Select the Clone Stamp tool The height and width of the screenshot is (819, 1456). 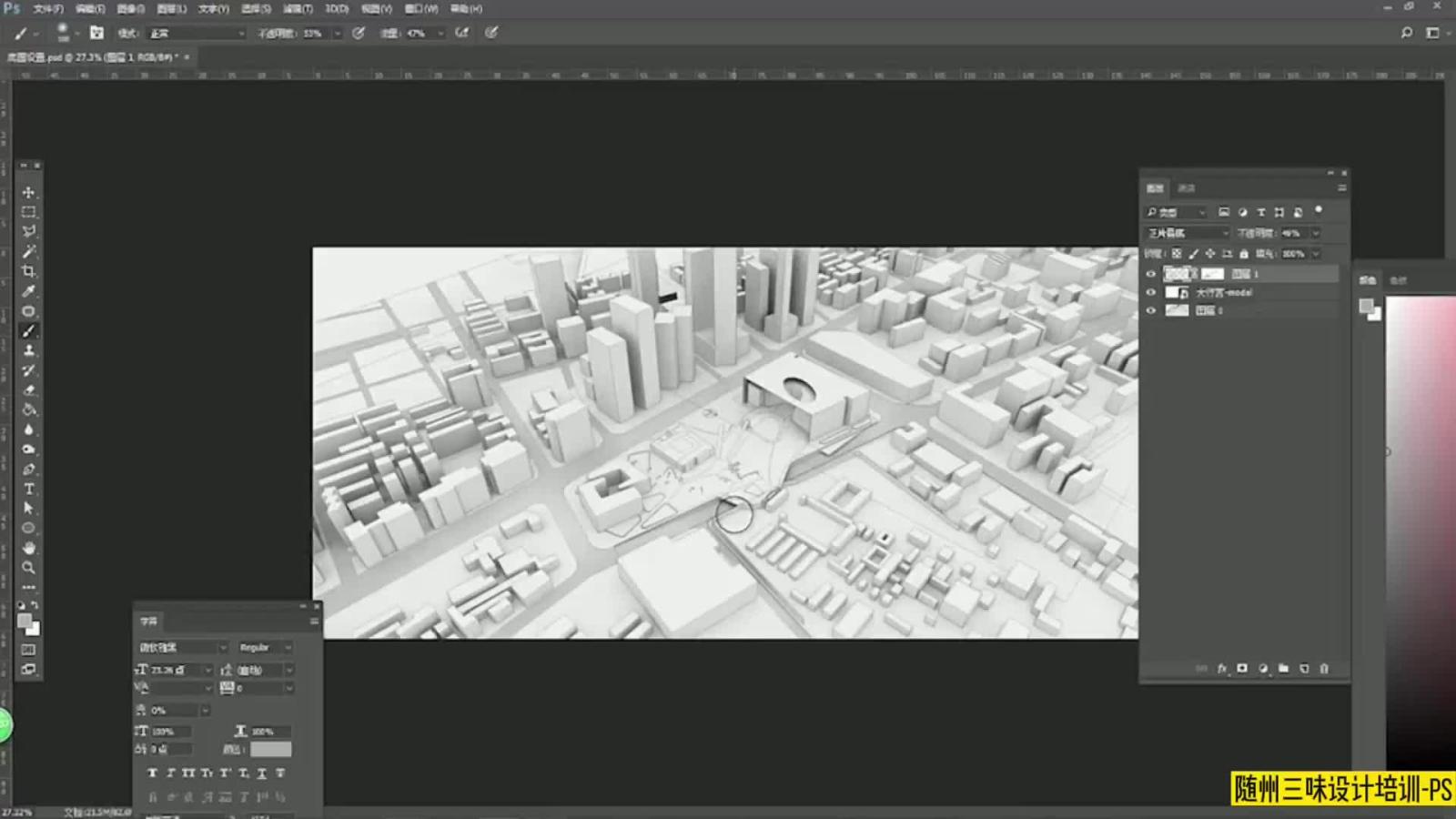click(28, 350)
